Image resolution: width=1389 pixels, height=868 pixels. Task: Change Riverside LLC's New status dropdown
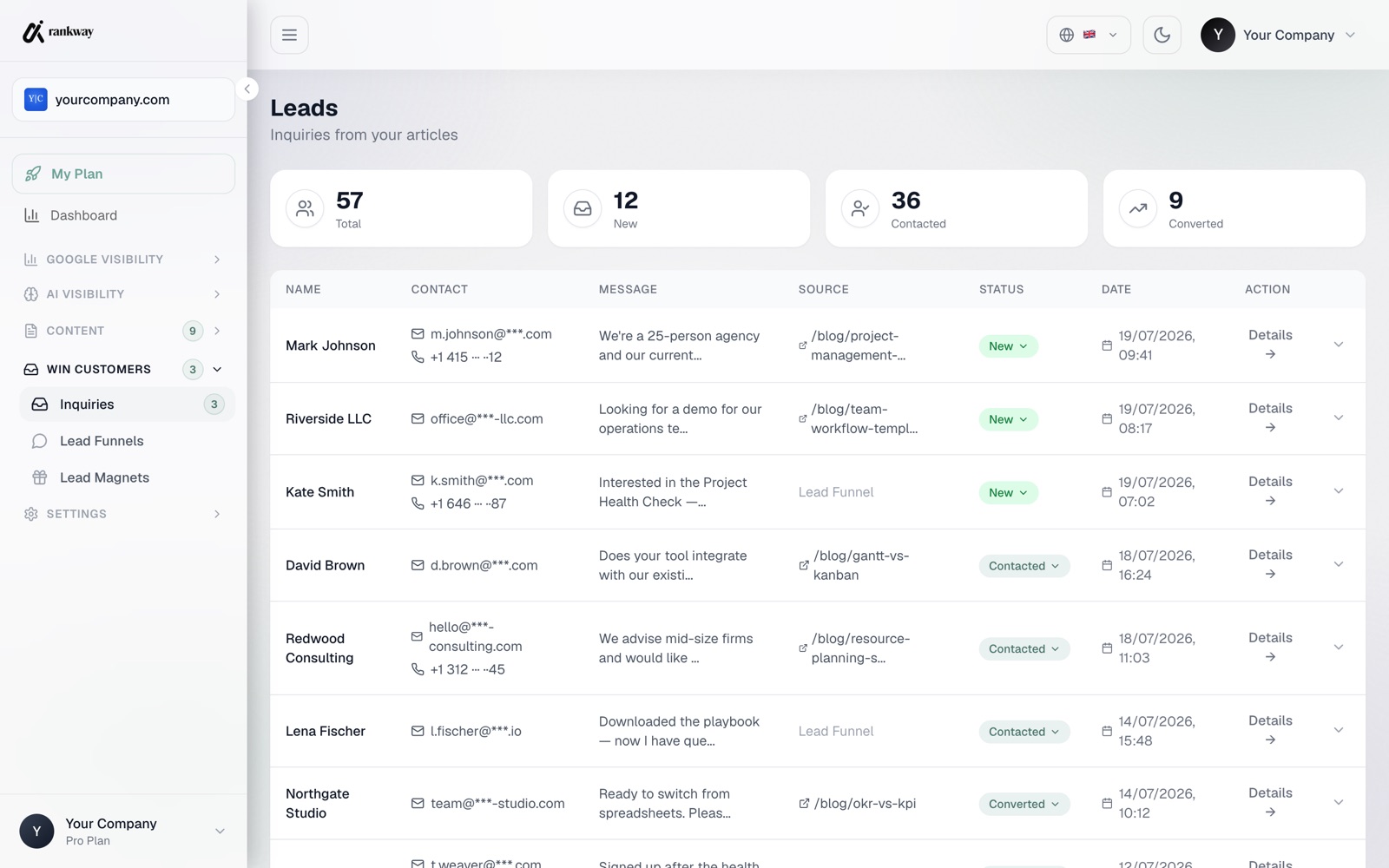[x=1008, y=419]
